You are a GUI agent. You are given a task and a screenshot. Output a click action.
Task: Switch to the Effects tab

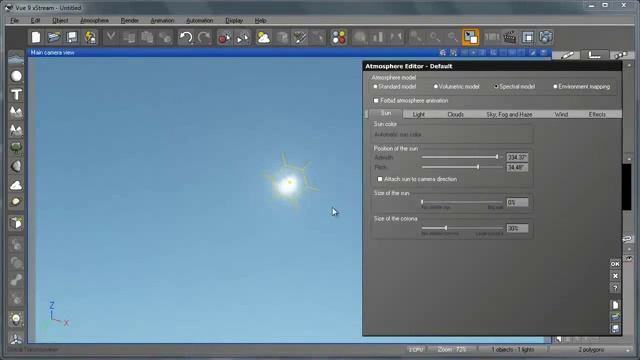tap(597, 114)
